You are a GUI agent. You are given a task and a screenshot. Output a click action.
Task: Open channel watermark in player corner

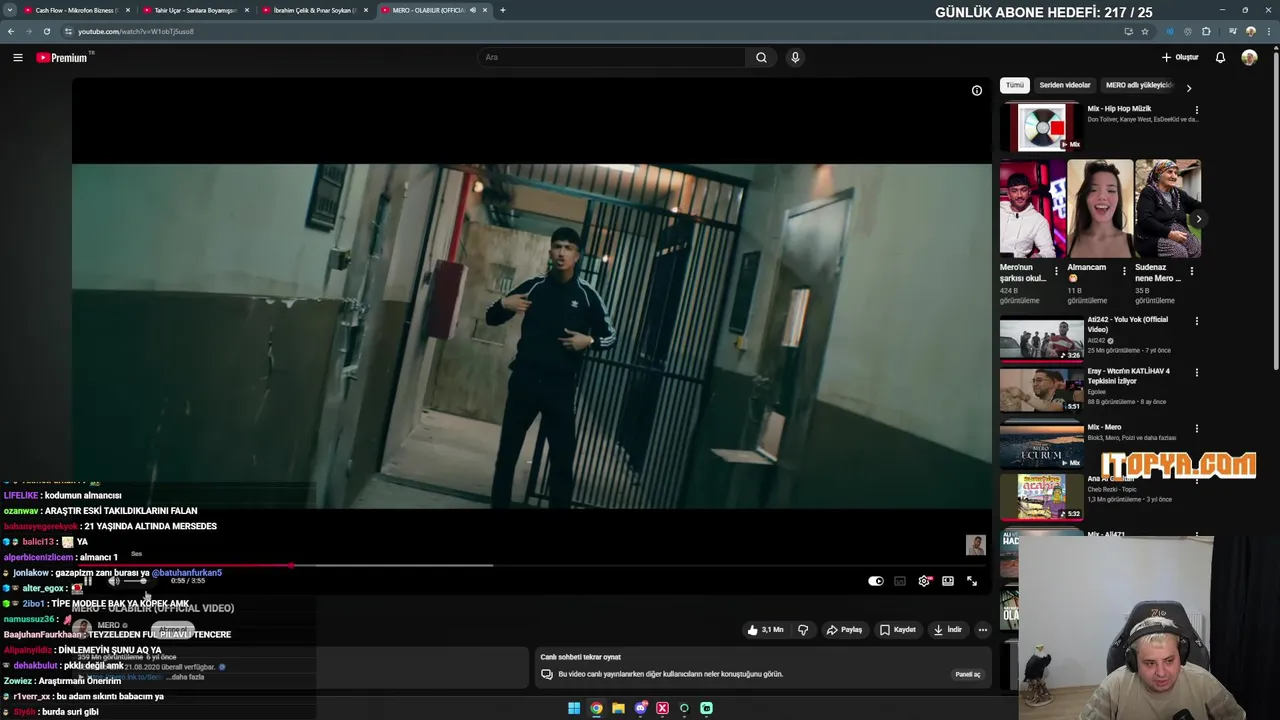click(x=975, y=545)
